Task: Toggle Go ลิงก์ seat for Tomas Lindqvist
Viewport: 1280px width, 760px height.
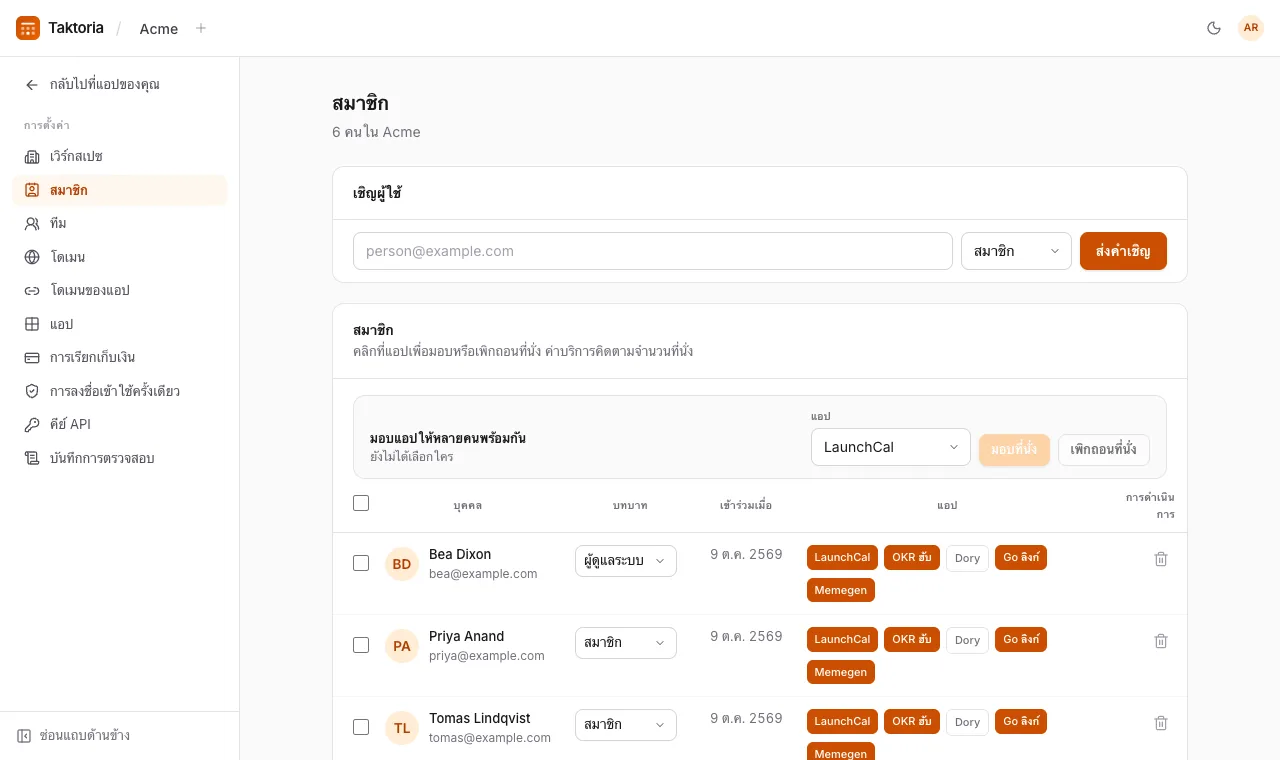Action: point(1021,722)
